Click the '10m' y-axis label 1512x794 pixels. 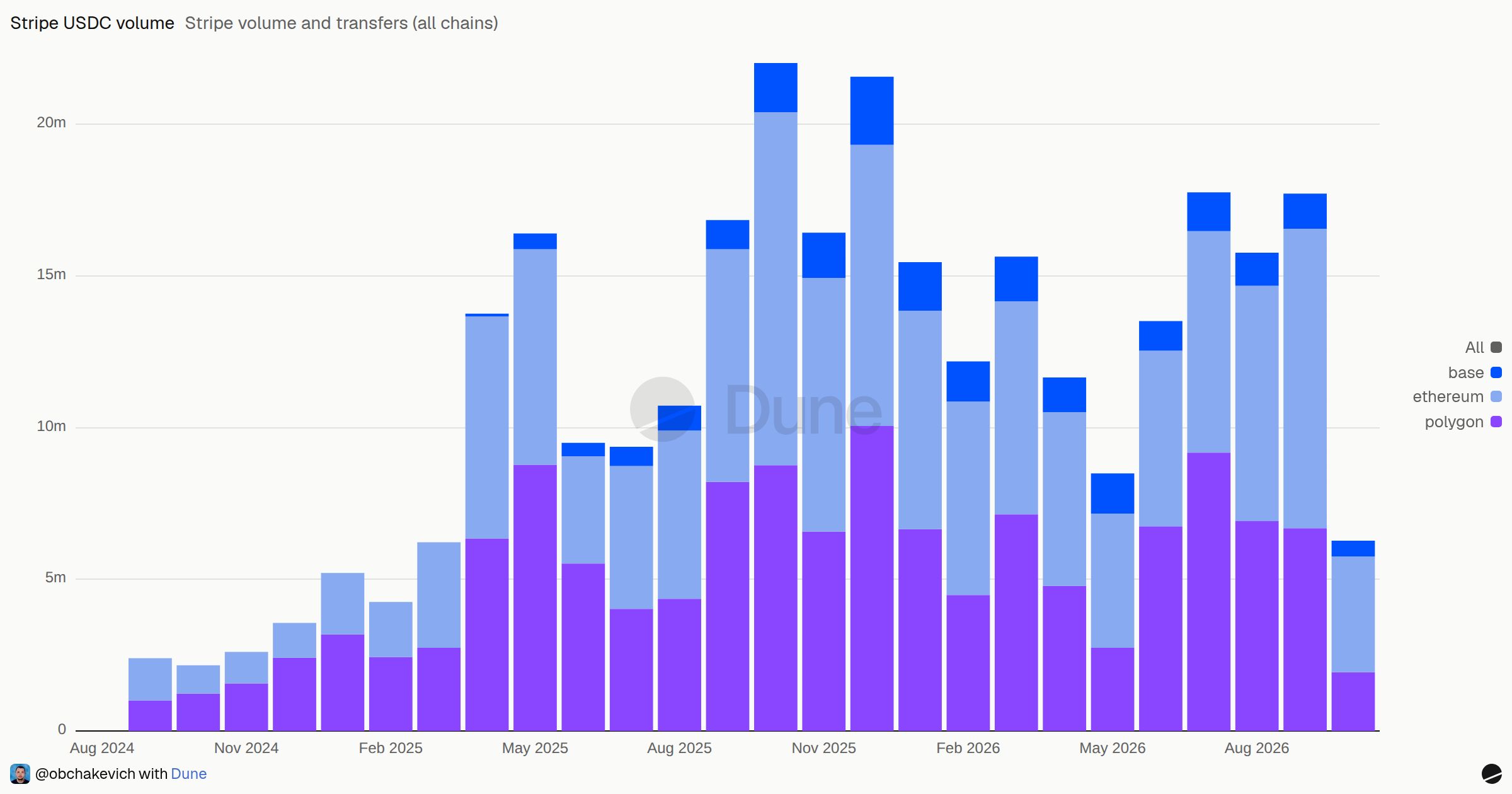tap(51, 426)
